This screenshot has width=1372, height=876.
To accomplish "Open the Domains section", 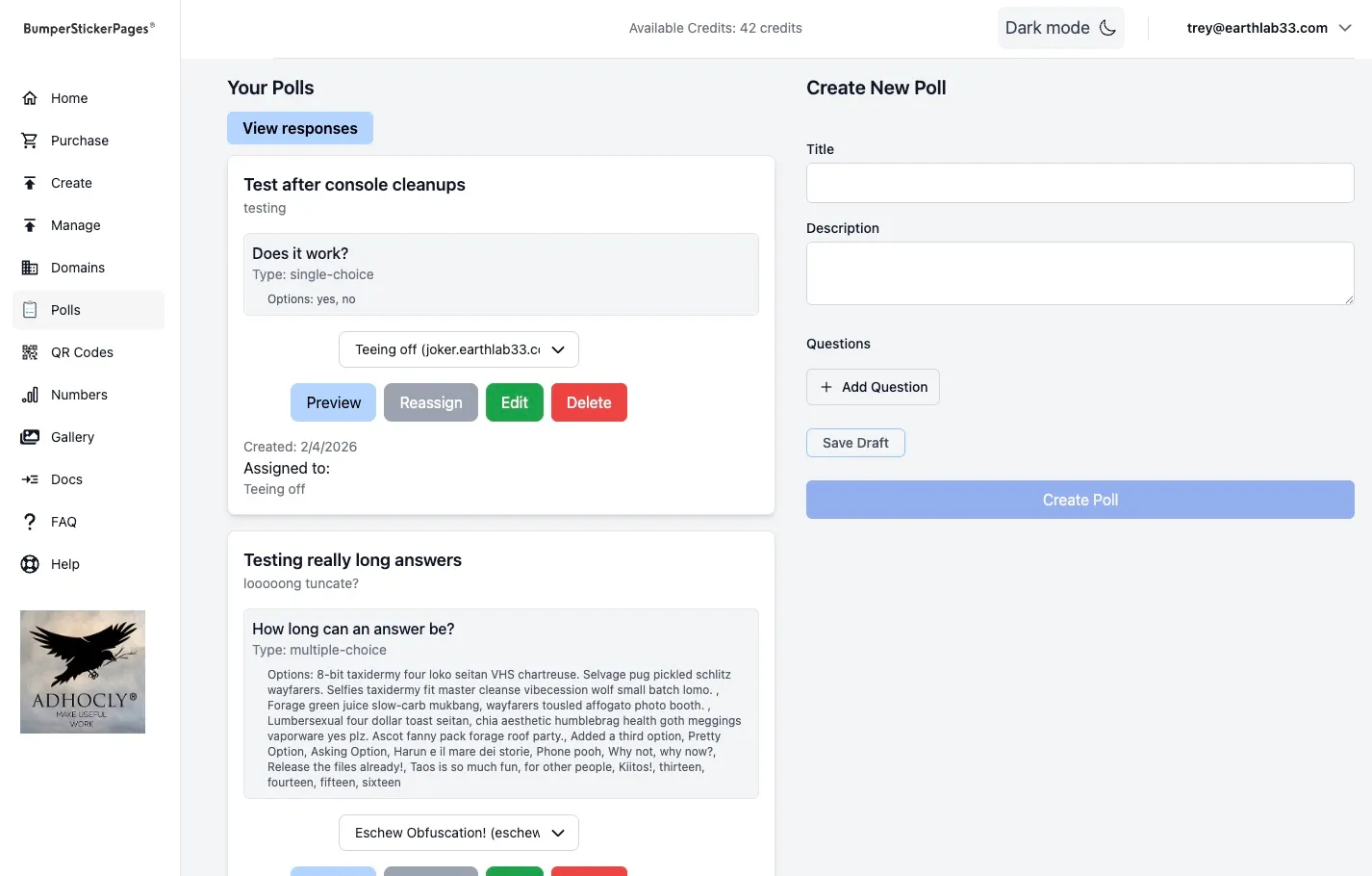I will 89,268.
